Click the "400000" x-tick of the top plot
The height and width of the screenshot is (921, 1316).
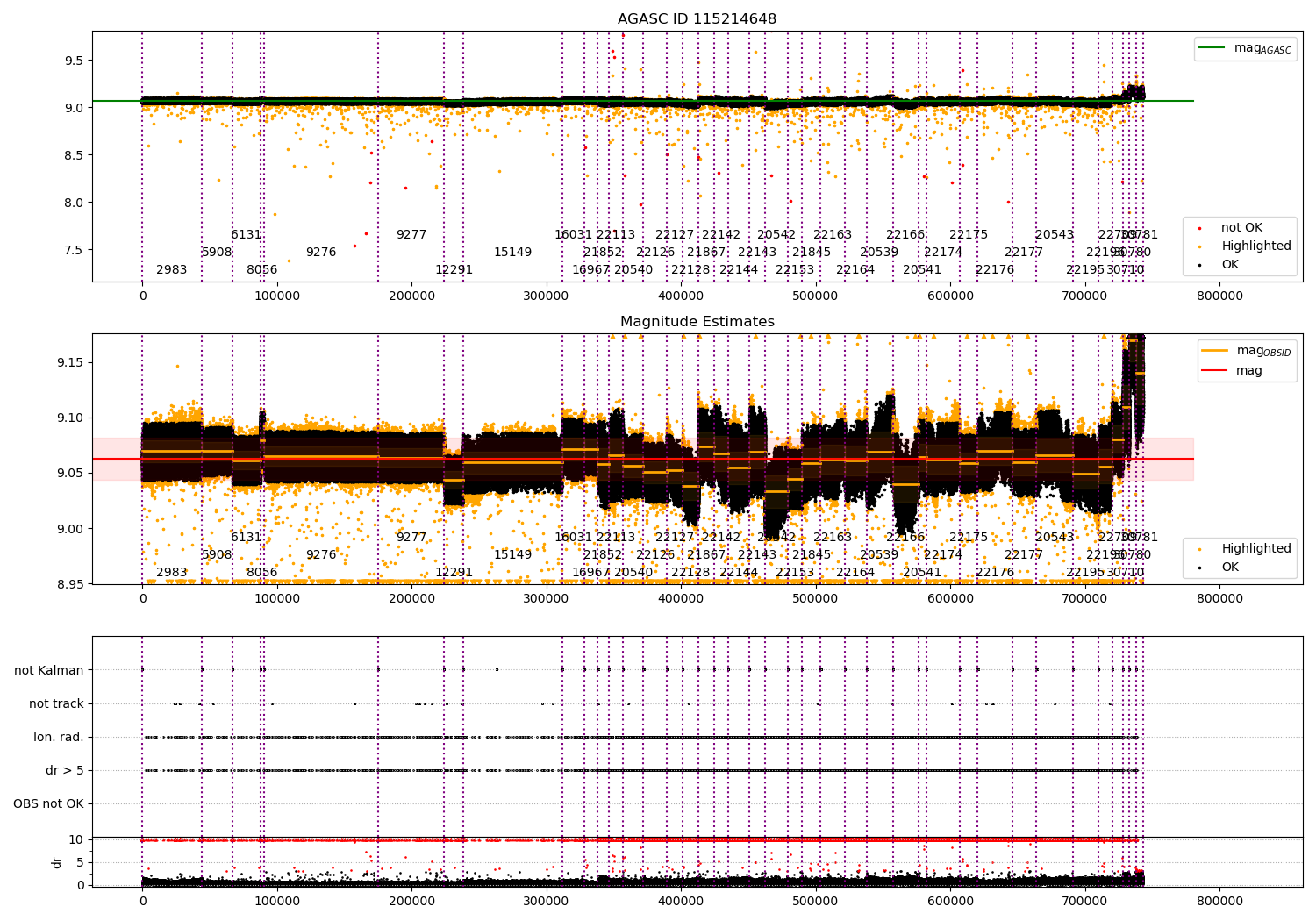(x=681, y=296)
